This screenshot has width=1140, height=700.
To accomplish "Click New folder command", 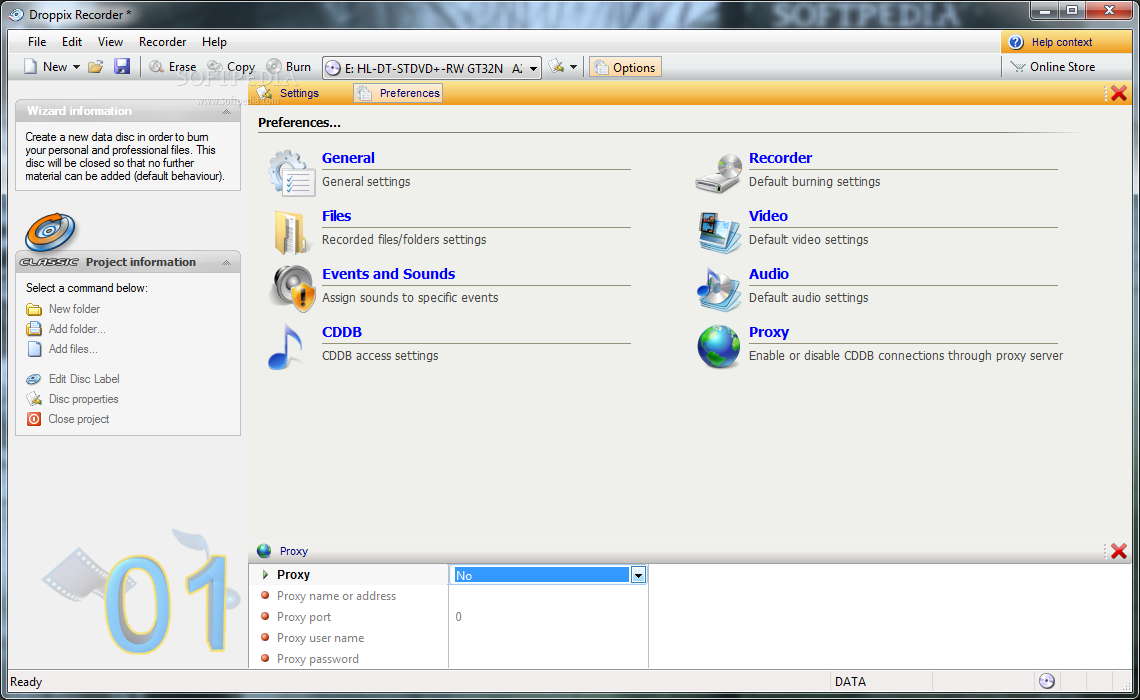I will (74, 309).
